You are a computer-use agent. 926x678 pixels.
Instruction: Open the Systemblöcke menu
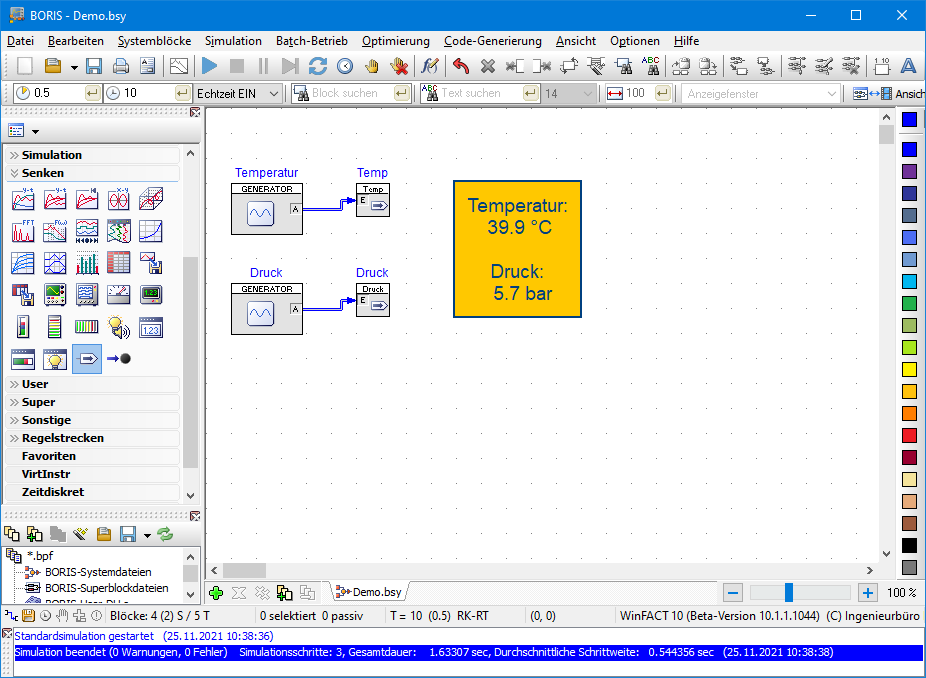(154, 41)
